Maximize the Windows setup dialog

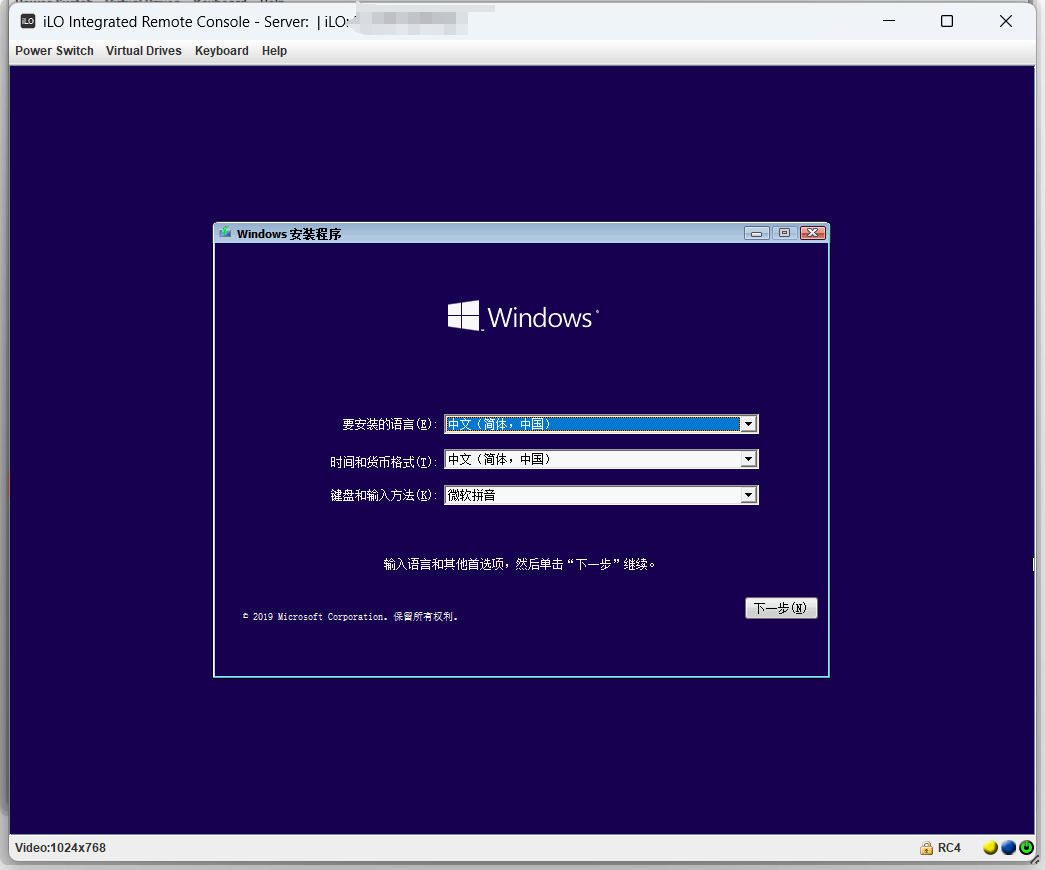tap(784, 233)
